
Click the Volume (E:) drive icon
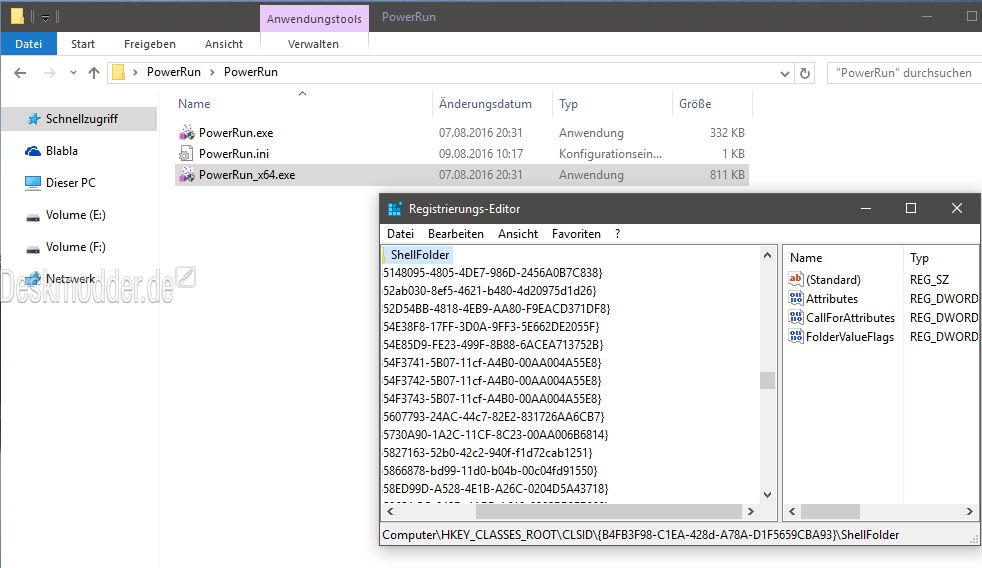click(33, 217)
